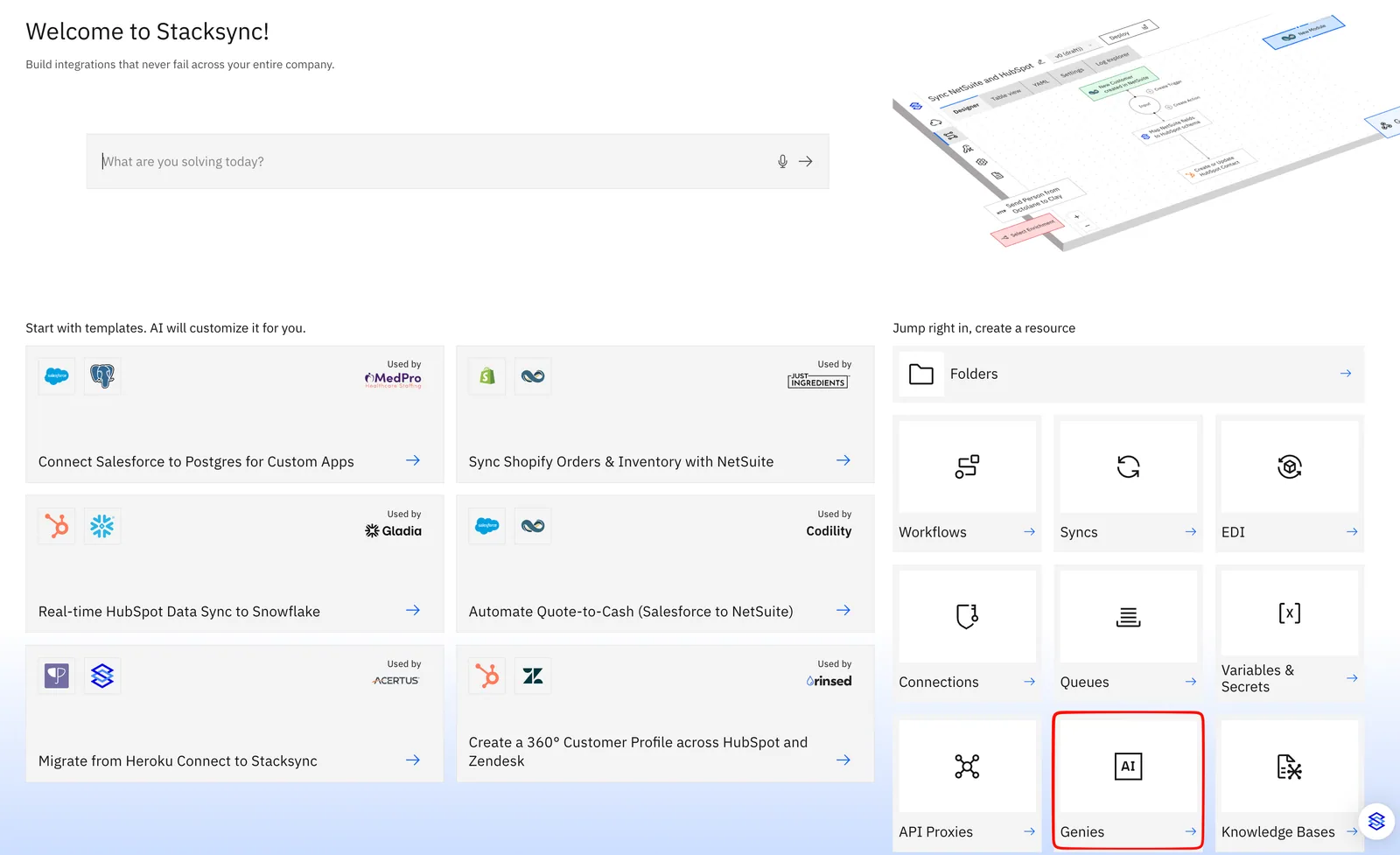Click the arrow next to Connections
This screenshot has height=855, width=1400.
pos(1029,682)
